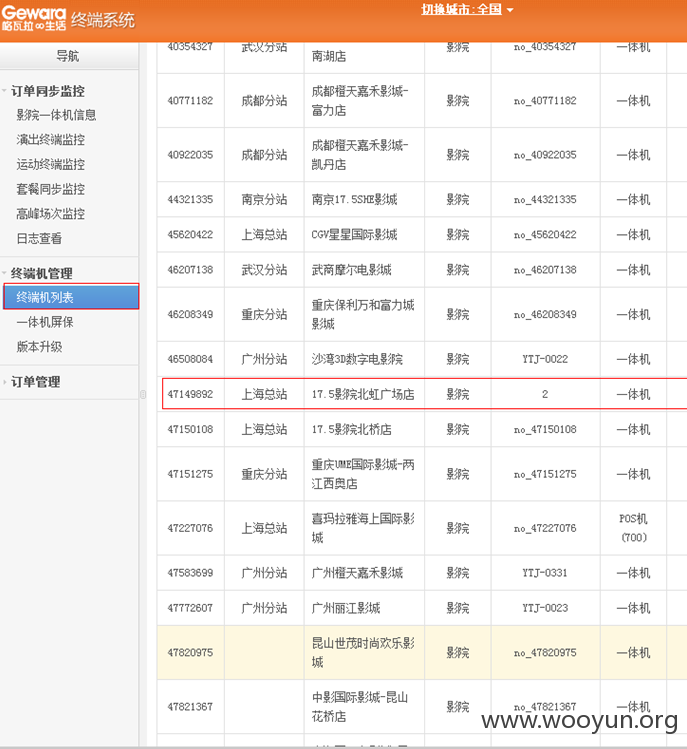Screen dimensions: 687x749
Task: Click cinema name 17.5影院北虹广场店
Action: coord(363,394)
